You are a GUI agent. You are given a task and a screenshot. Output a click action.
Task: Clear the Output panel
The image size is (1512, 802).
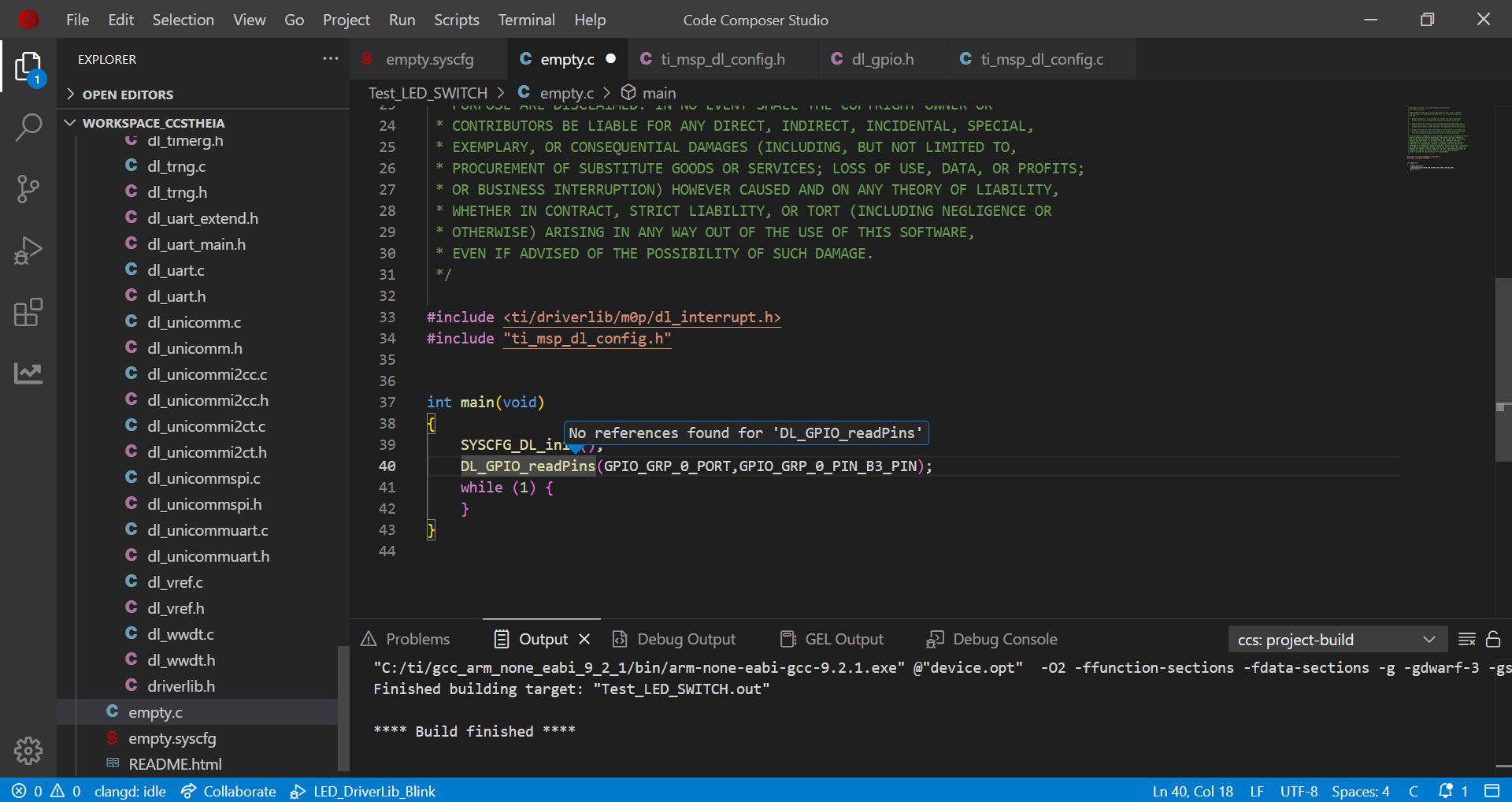pos(1467,639)
